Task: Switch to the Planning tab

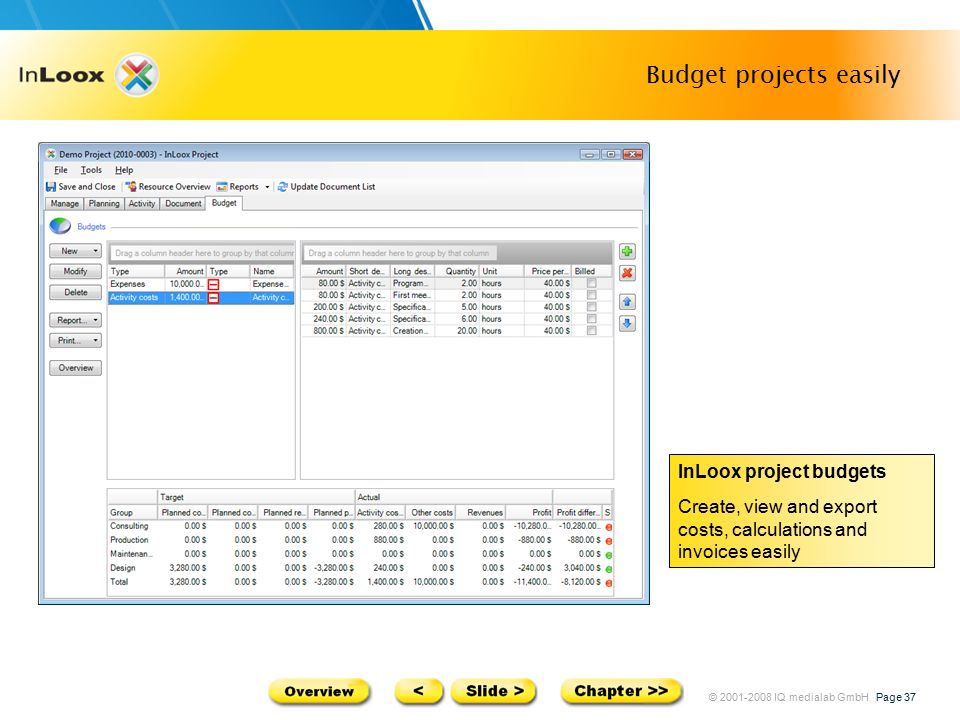Action: (x=104, y=204)
